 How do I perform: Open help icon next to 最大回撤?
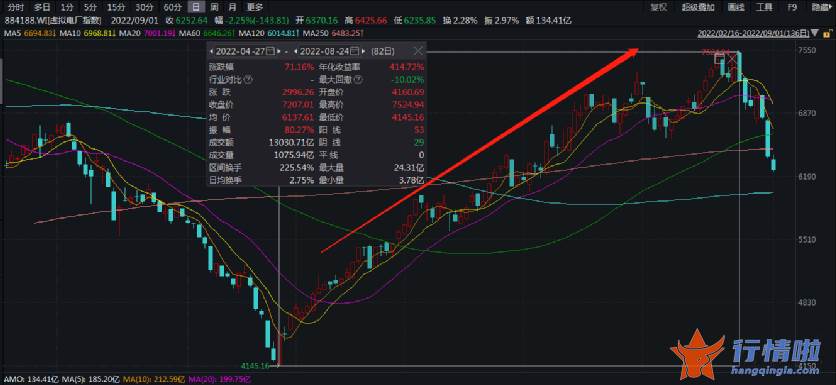tap(357, 80)
